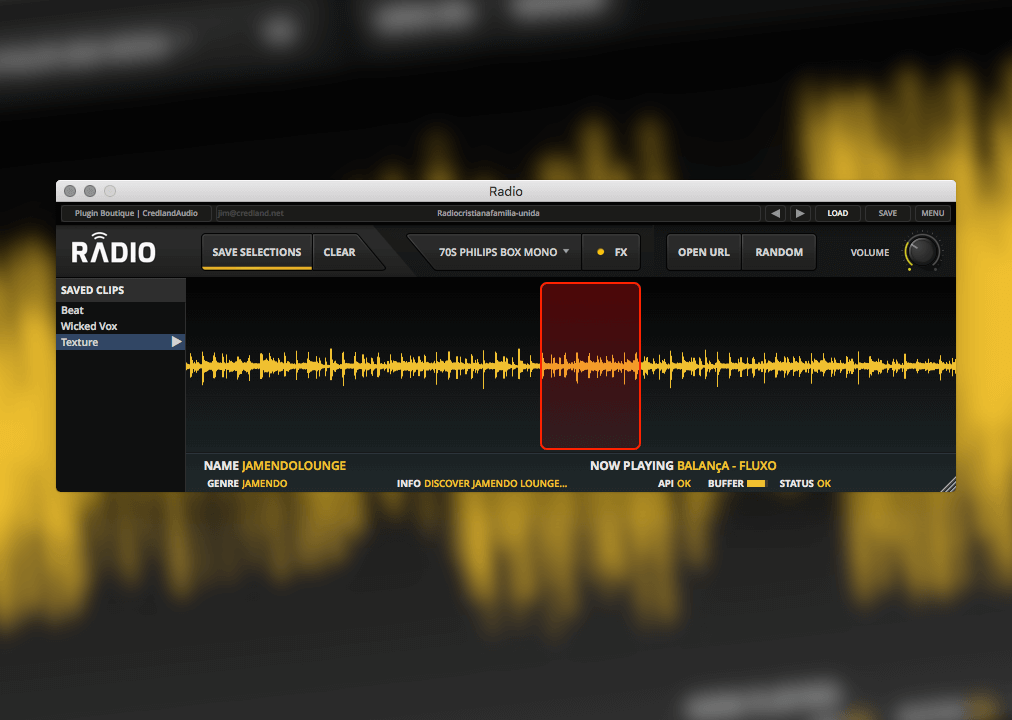Select the Wicked Vox saved clip
The height and width of the screenshot is (720, 1012).
click(x=89, y=326)
